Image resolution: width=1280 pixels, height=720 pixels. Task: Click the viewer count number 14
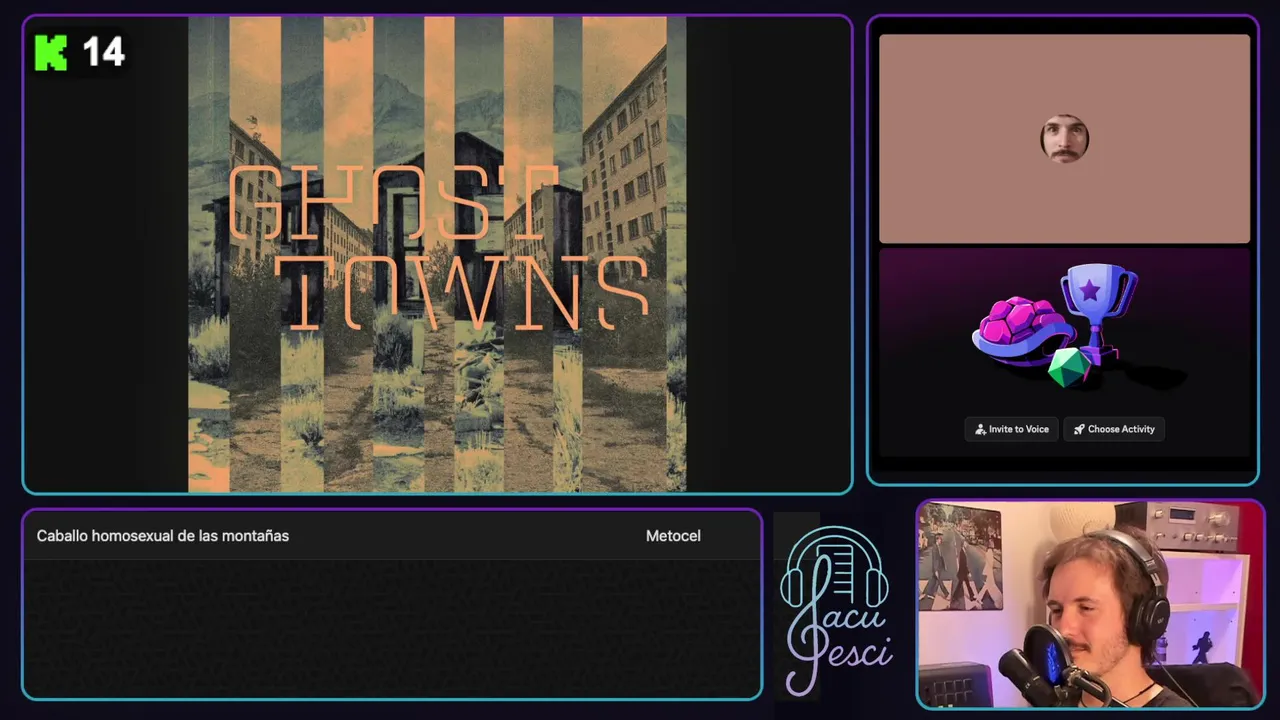pyautogui.click(x=103, y=52)
